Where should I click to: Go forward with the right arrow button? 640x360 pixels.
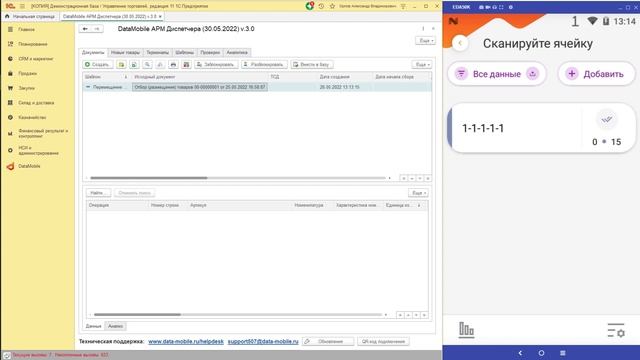coord(97,29)
